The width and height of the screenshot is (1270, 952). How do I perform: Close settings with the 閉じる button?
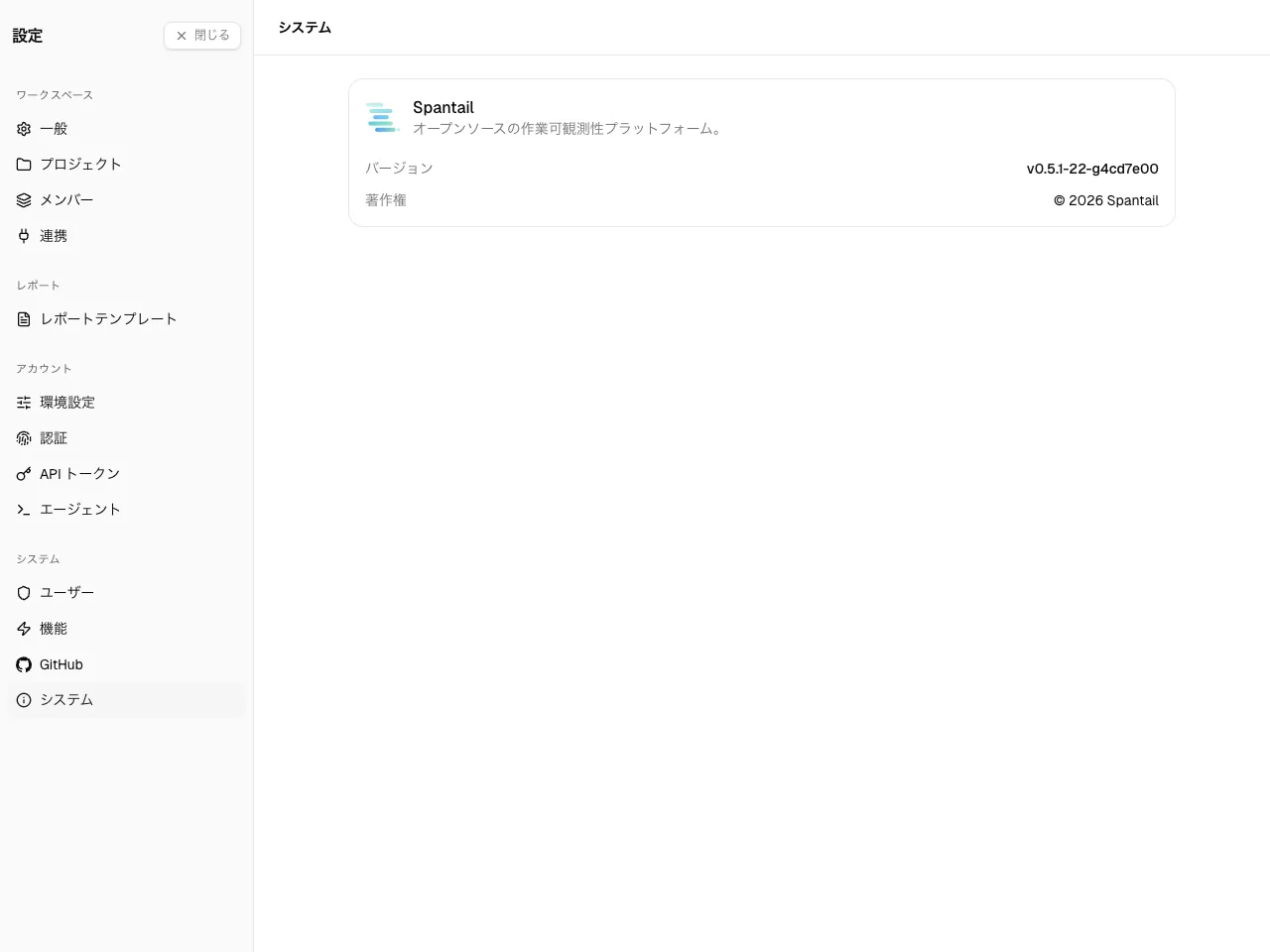pyautogui.click(x=202, y=36)
